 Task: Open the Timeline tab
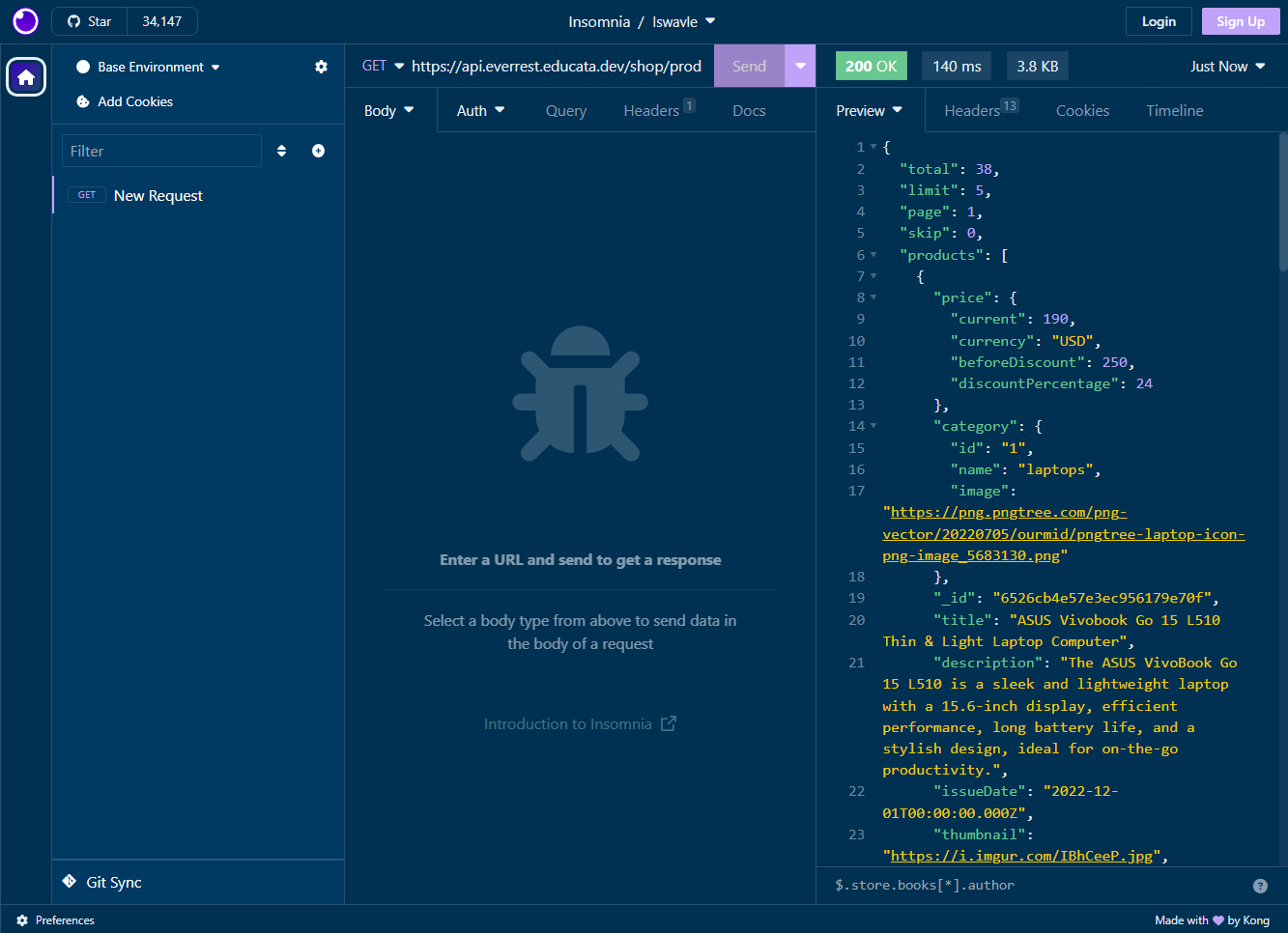[1175, 110]
